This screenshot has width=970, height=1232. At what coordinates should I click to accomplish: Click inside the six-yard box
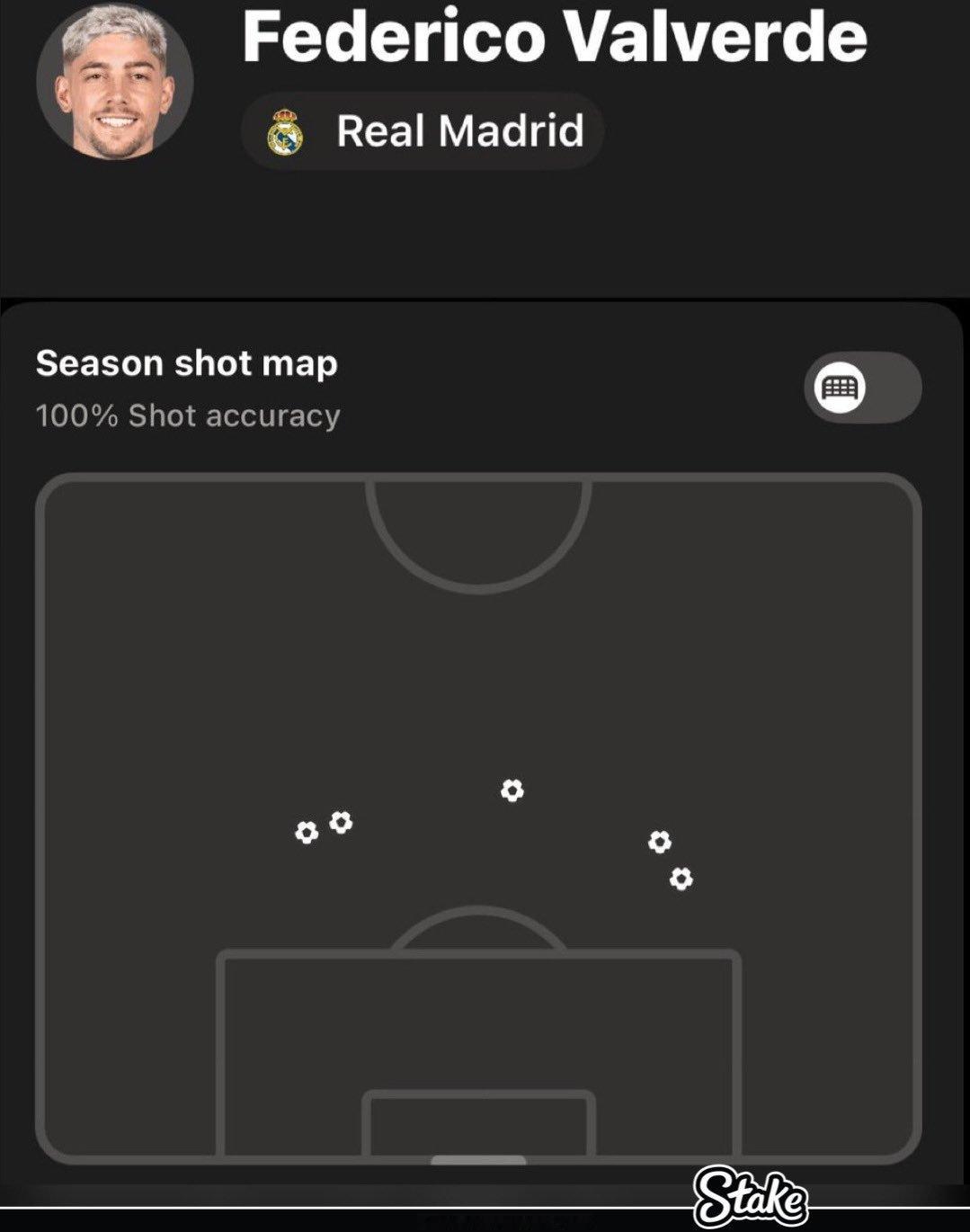478,1124
